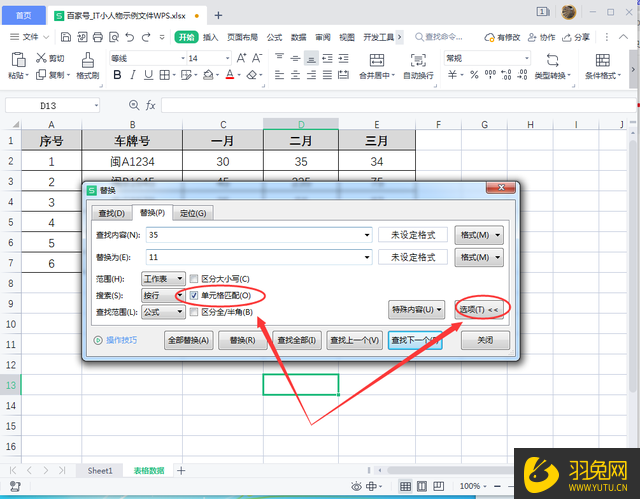640x499 pixels.
Task: Enable the match case checkbox (C)
Action: 194,279
